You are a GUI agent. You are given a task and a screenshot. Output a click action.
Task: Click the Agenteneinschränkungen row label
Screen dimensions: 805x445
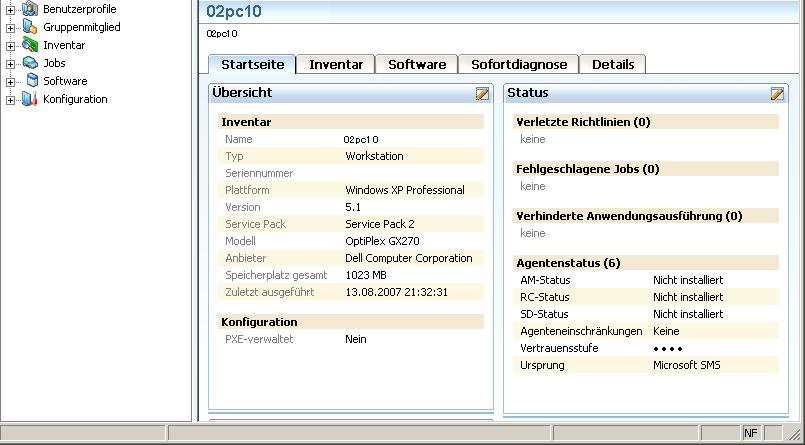tap(581, 331)
